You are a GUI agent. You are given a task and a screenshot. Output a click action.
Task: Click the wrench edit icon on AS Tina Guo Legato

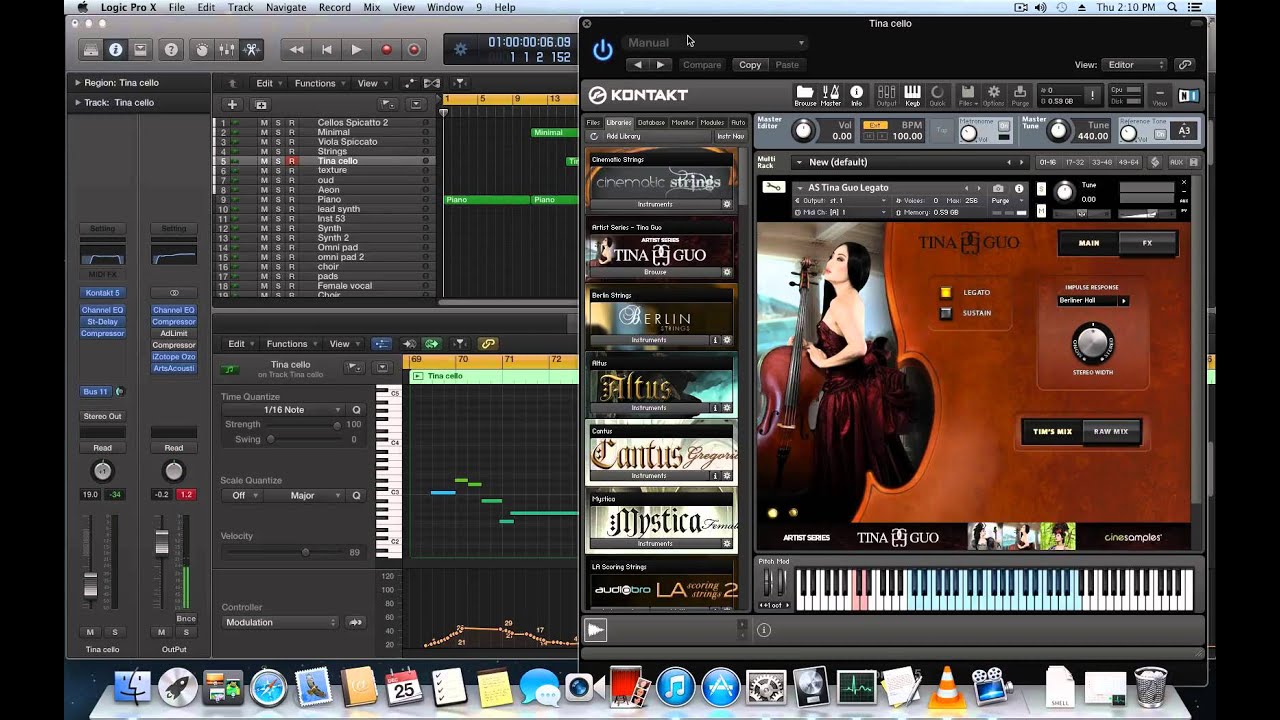coord(773,187)
